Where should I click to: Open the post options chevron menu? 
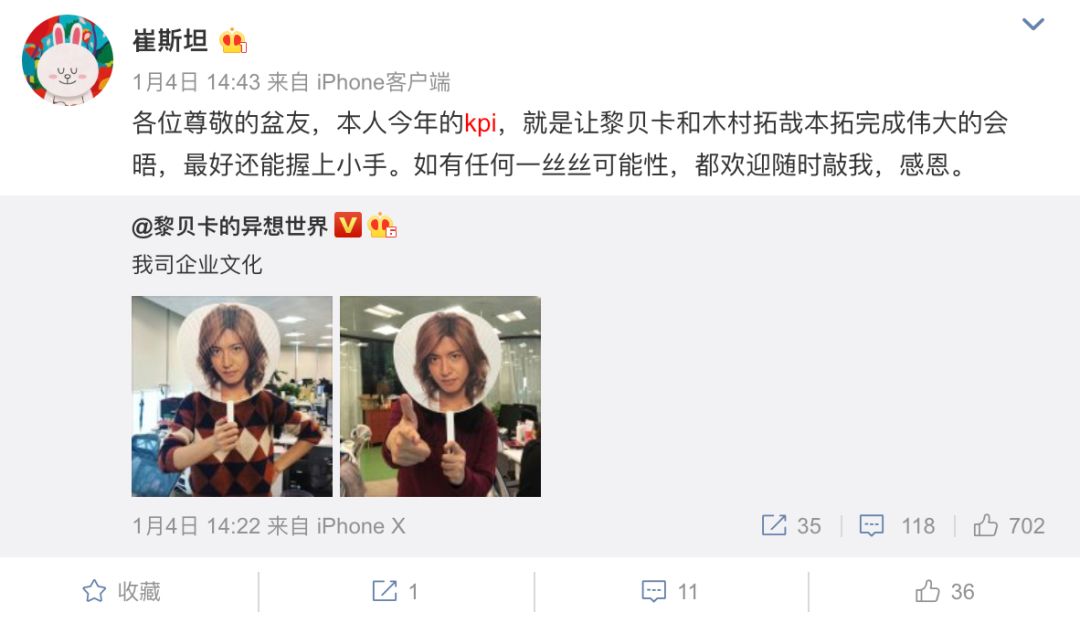pos(1032,25)
